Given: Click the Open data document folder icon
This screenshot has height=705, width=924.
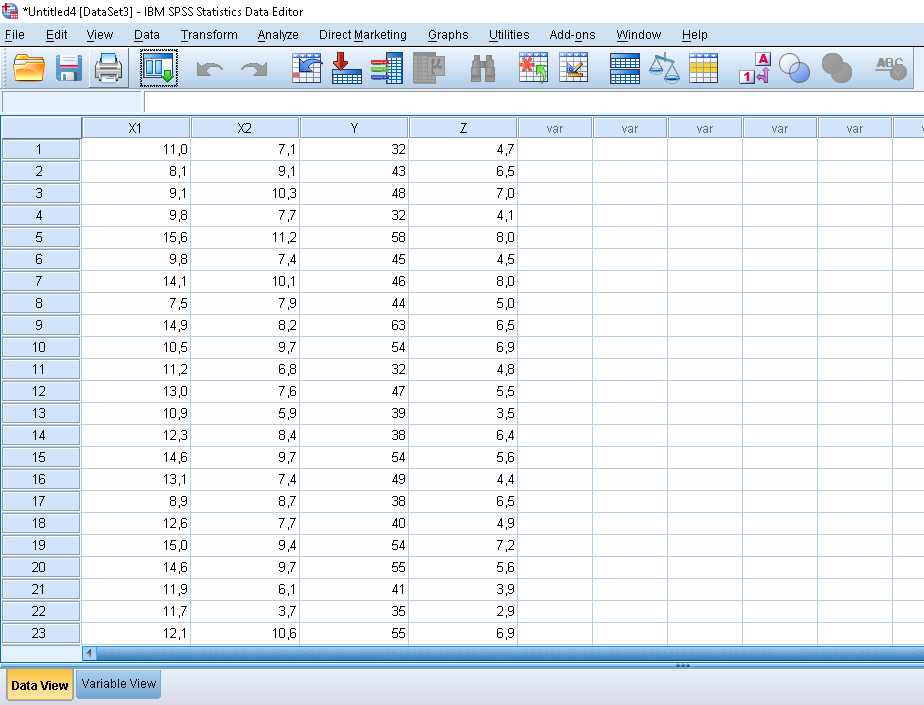Looking at the screenshot, I should click(30, 68).
